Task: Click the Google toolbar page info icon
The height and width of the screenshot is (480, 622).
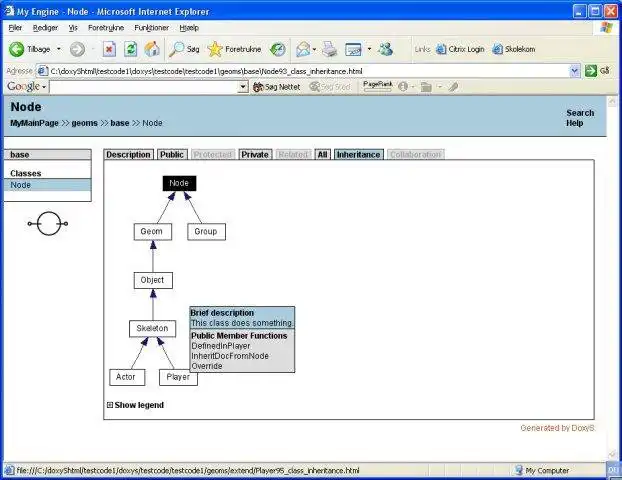Action: coord(403,86)
